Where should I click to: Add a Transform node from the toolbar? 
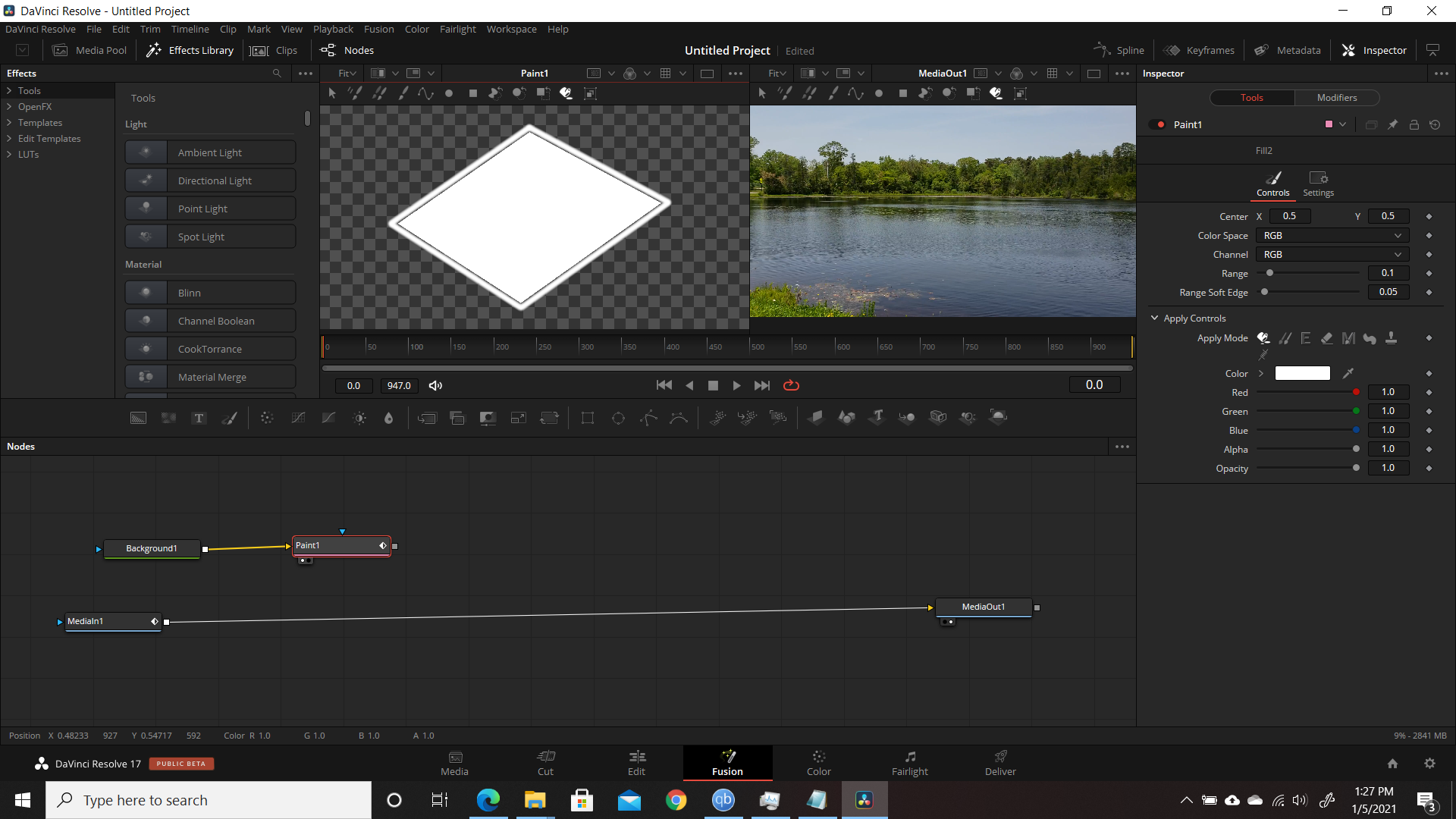[549, 418]
